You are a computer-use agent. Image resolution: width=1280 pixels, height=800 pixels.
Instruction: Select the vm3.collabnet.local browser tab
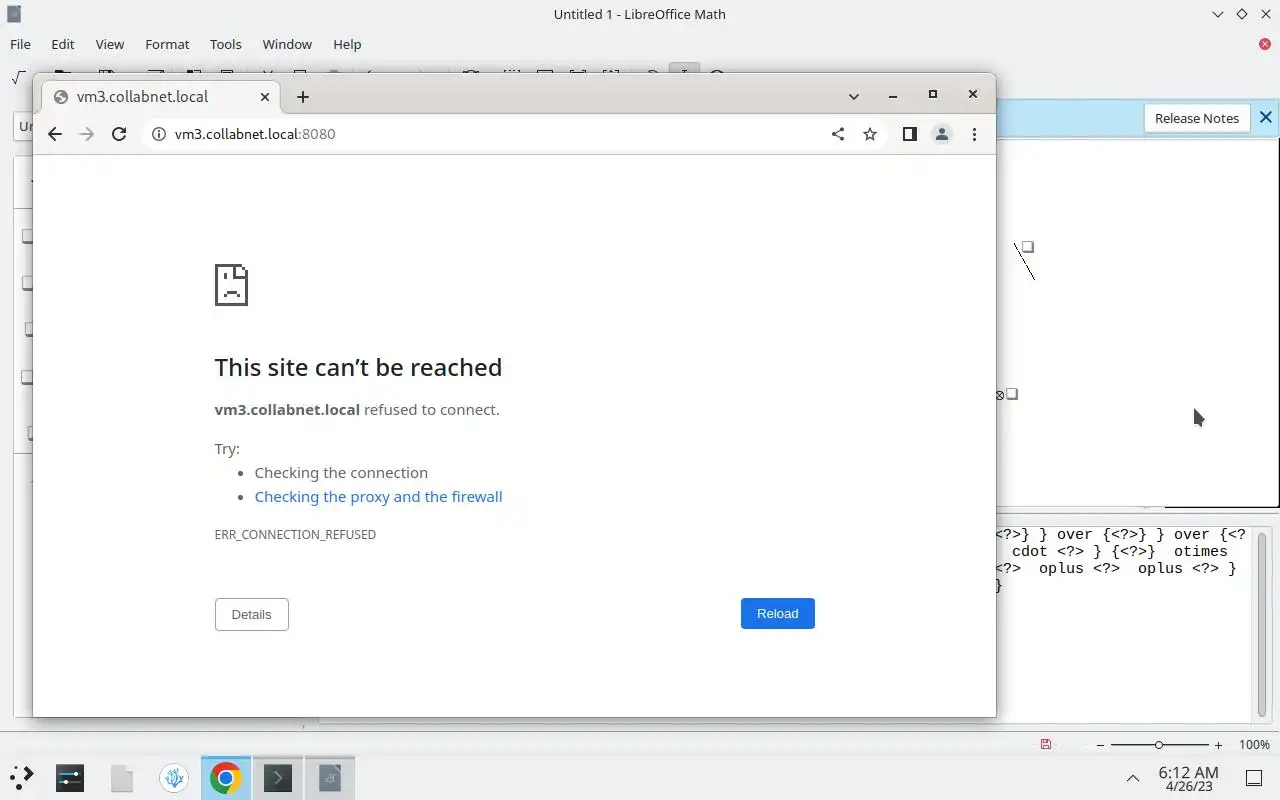tap(160, 97)
